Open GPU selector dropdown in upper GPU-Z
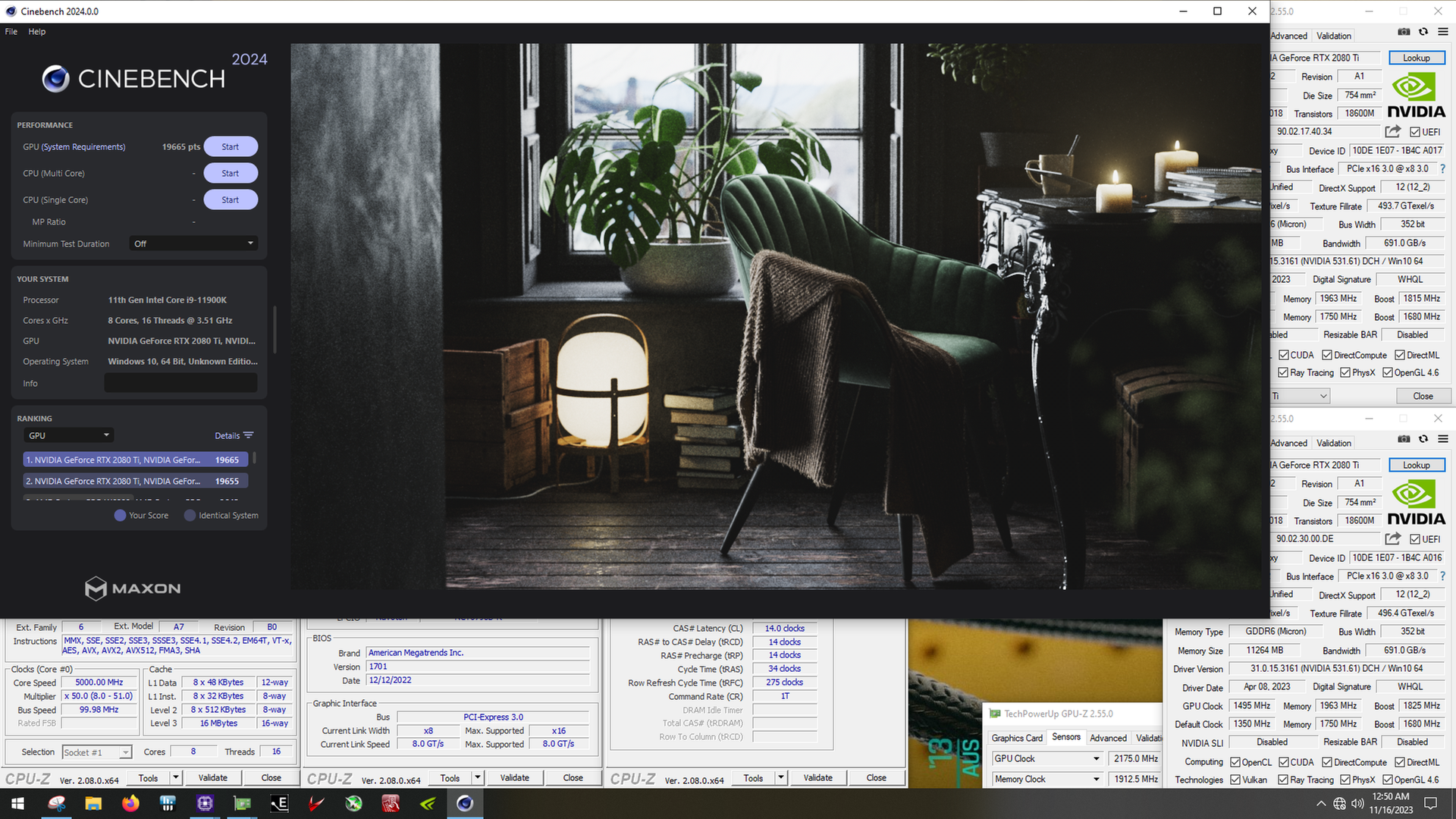 pyautogui.click(x=1301, y=396)
